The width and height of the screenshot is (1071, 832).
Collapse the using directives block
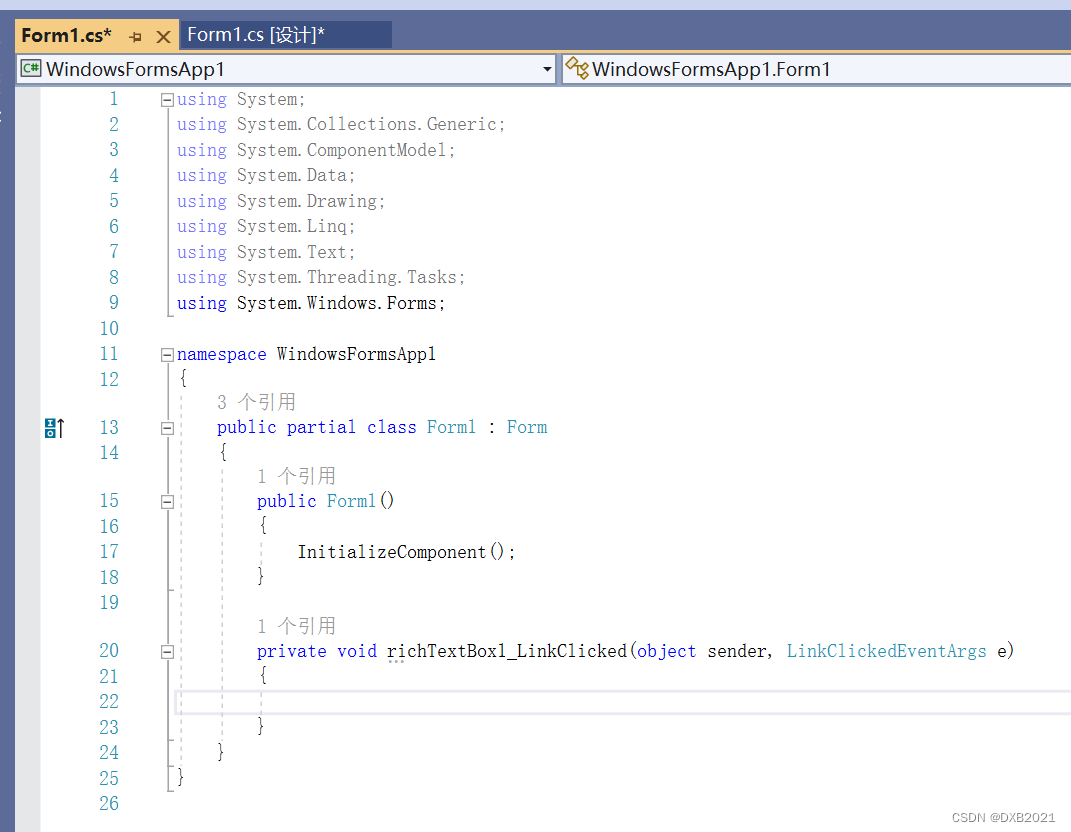click(x=167, y=100)
